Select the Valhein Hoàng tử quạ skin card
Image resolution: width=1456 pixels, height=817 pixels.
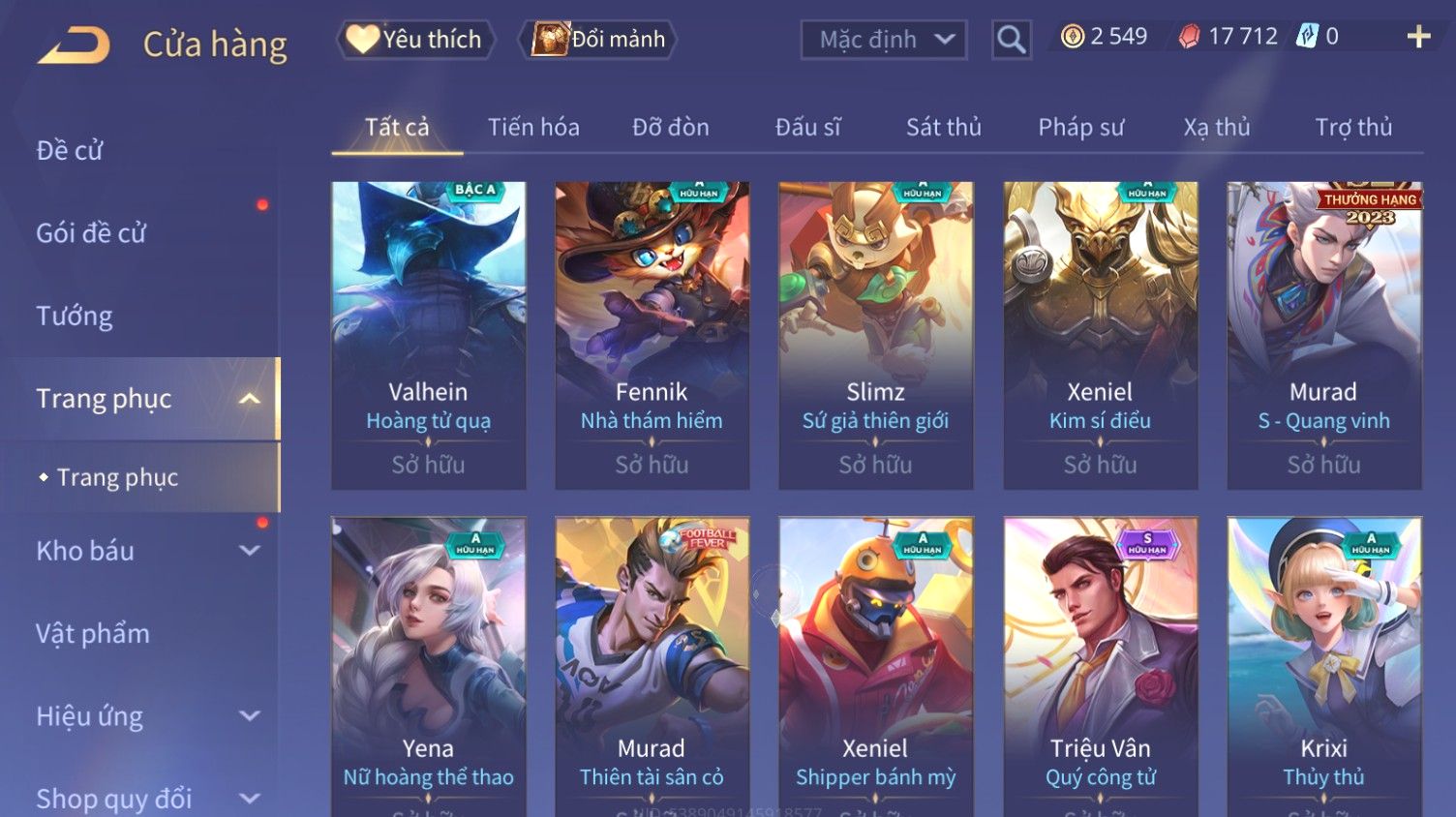429,335
